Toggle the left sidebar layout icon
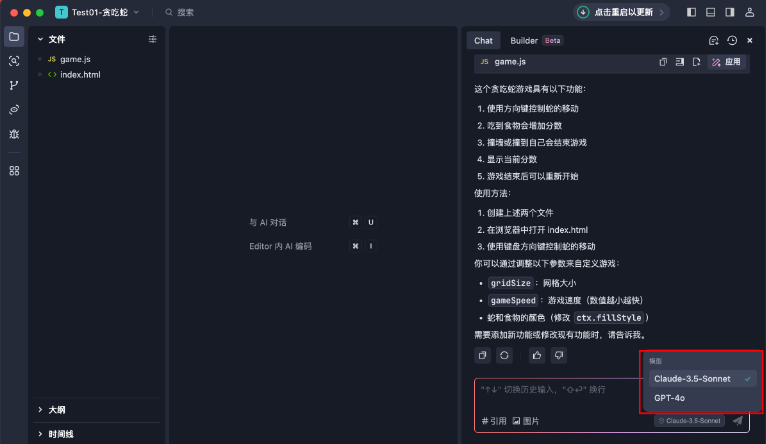 [692, 13]
